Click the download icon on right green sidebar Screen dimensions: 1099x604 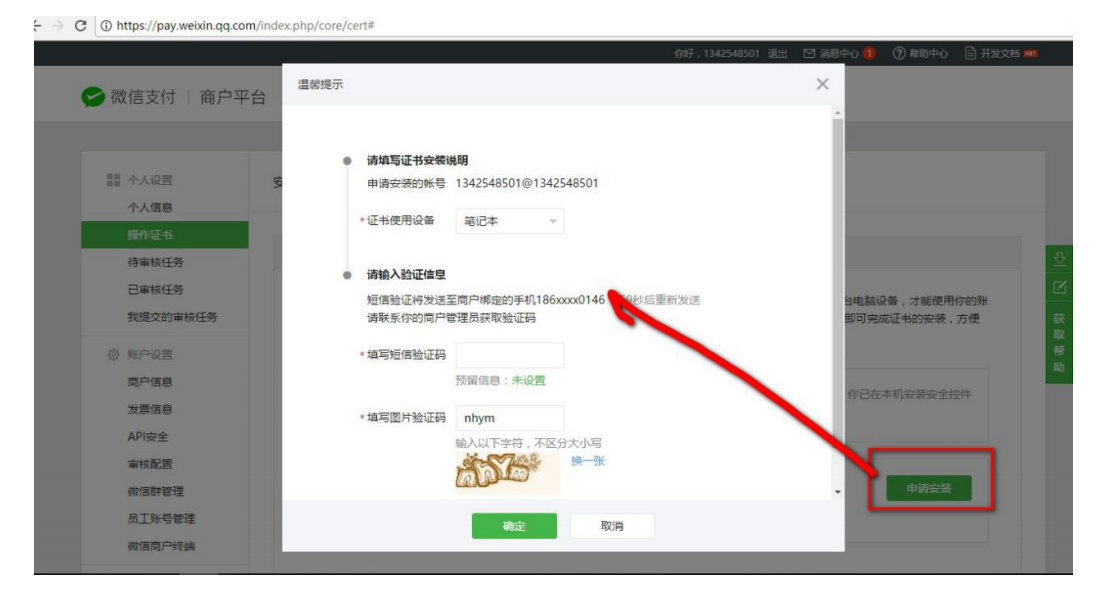pyautogui.click(x=1061, y=260)
